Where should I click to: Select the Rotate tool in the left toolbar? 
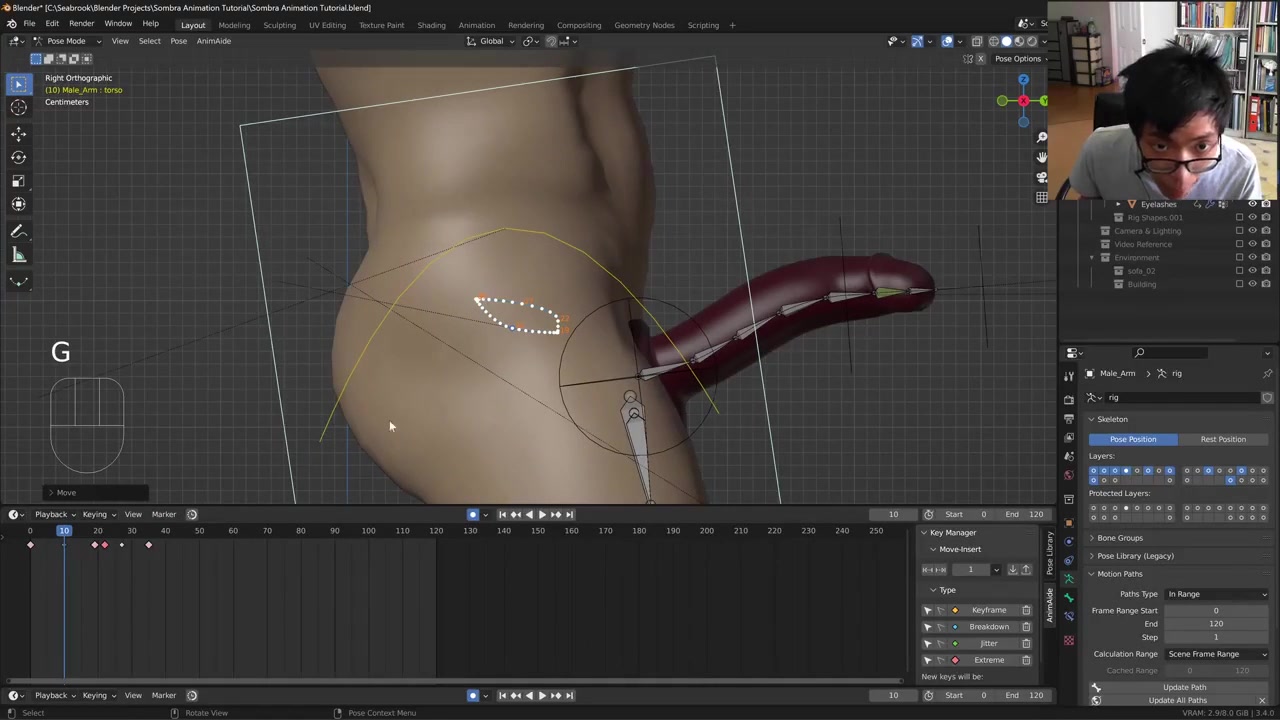18,157
